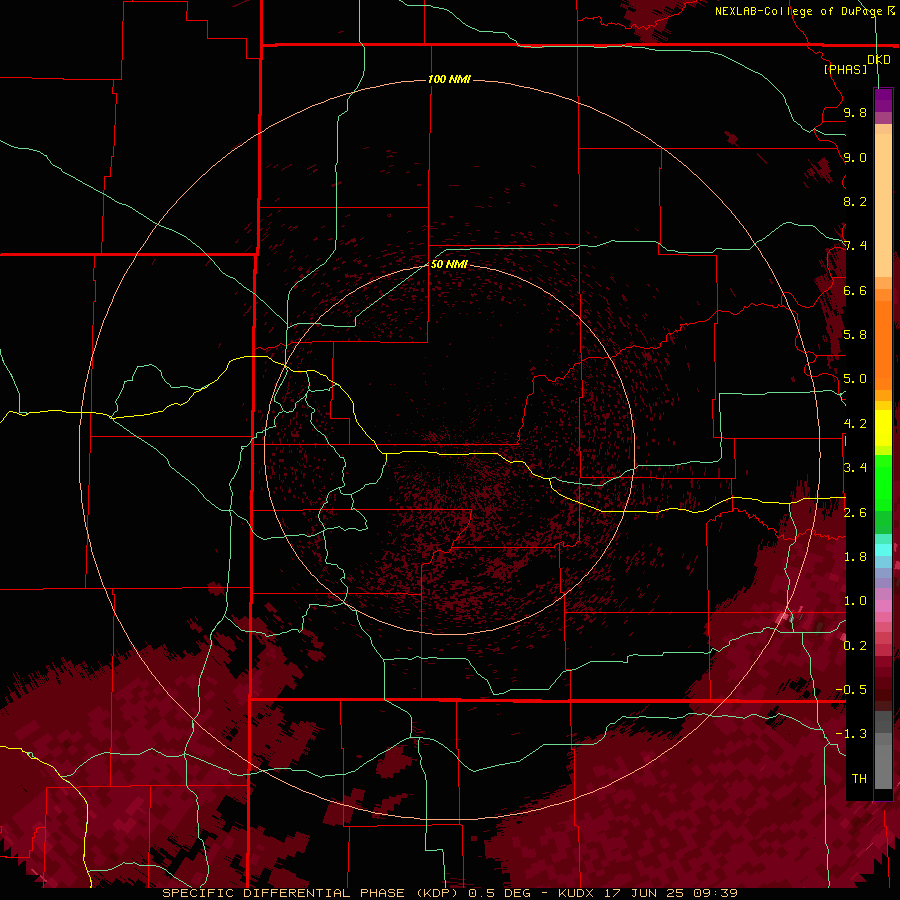Click the 50 NMI range ring label

click(x=449, y=264)
